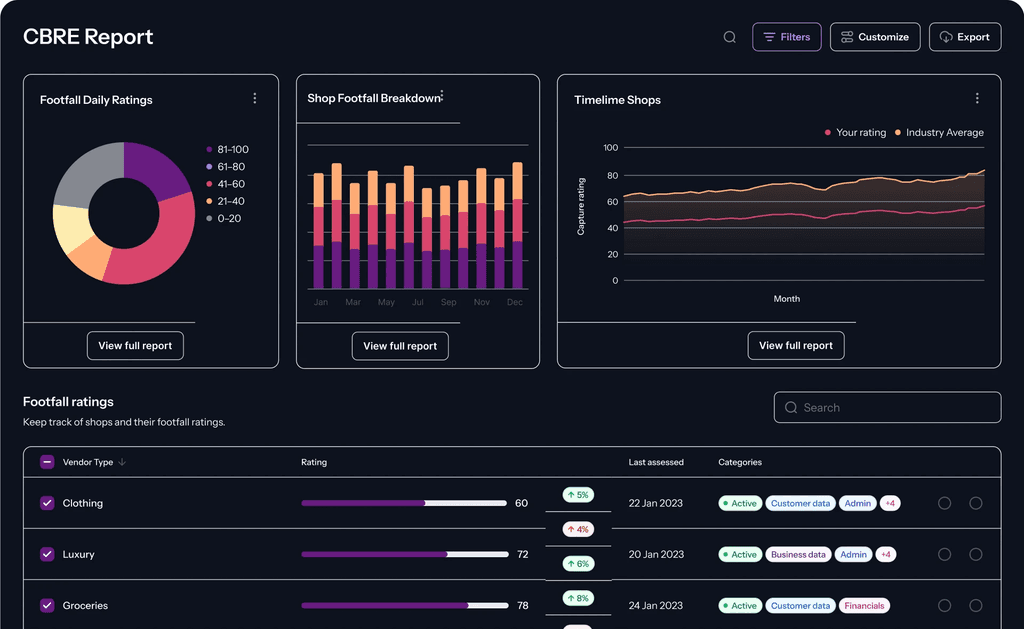View full report for Timelime Shops
Image resolution: width=1024 pixels, height=629 pixels.
[796, 345]
